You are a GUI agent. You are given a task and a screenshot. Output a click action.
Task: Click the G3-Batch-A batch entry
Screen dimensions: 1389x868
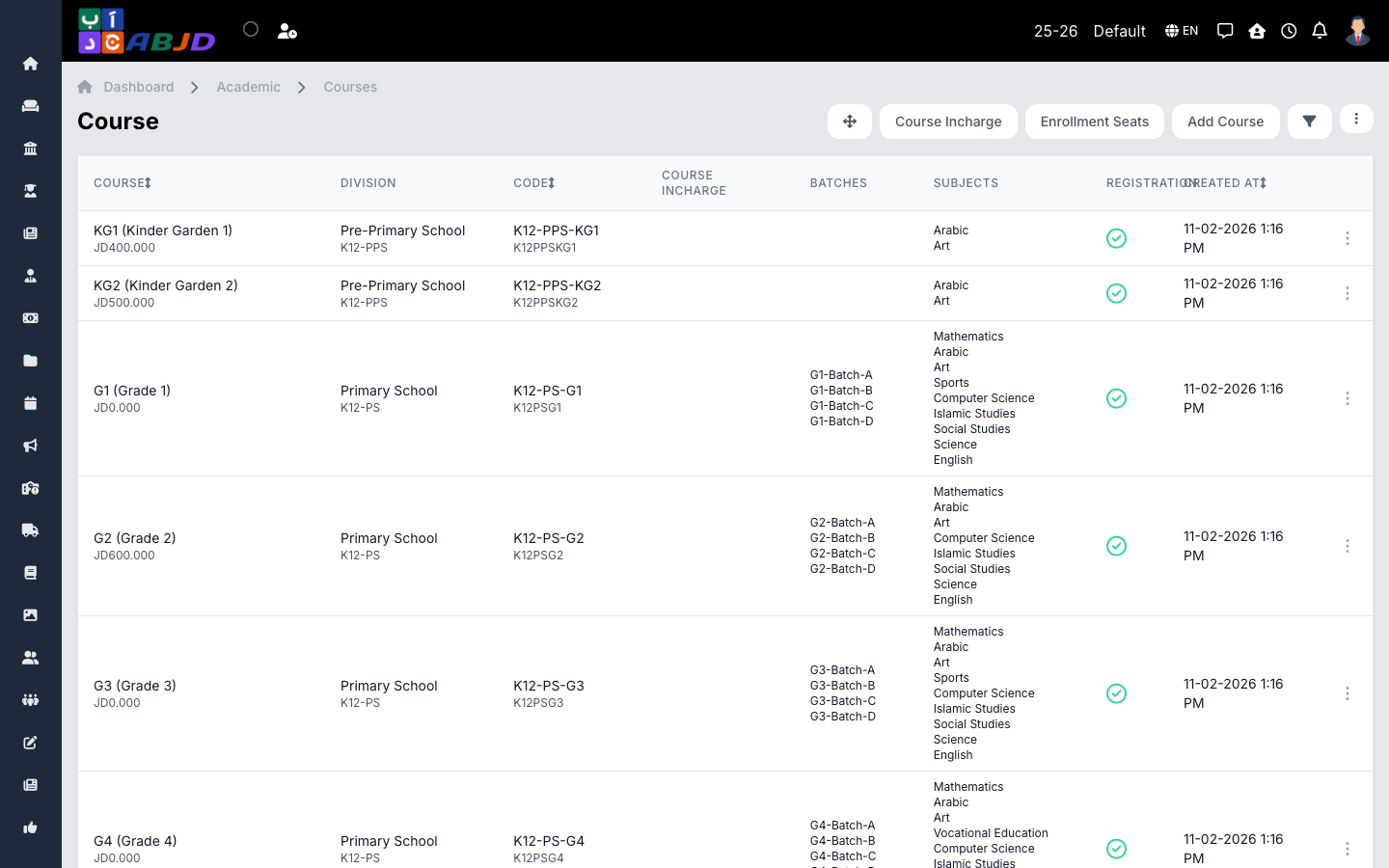(843, 670)
